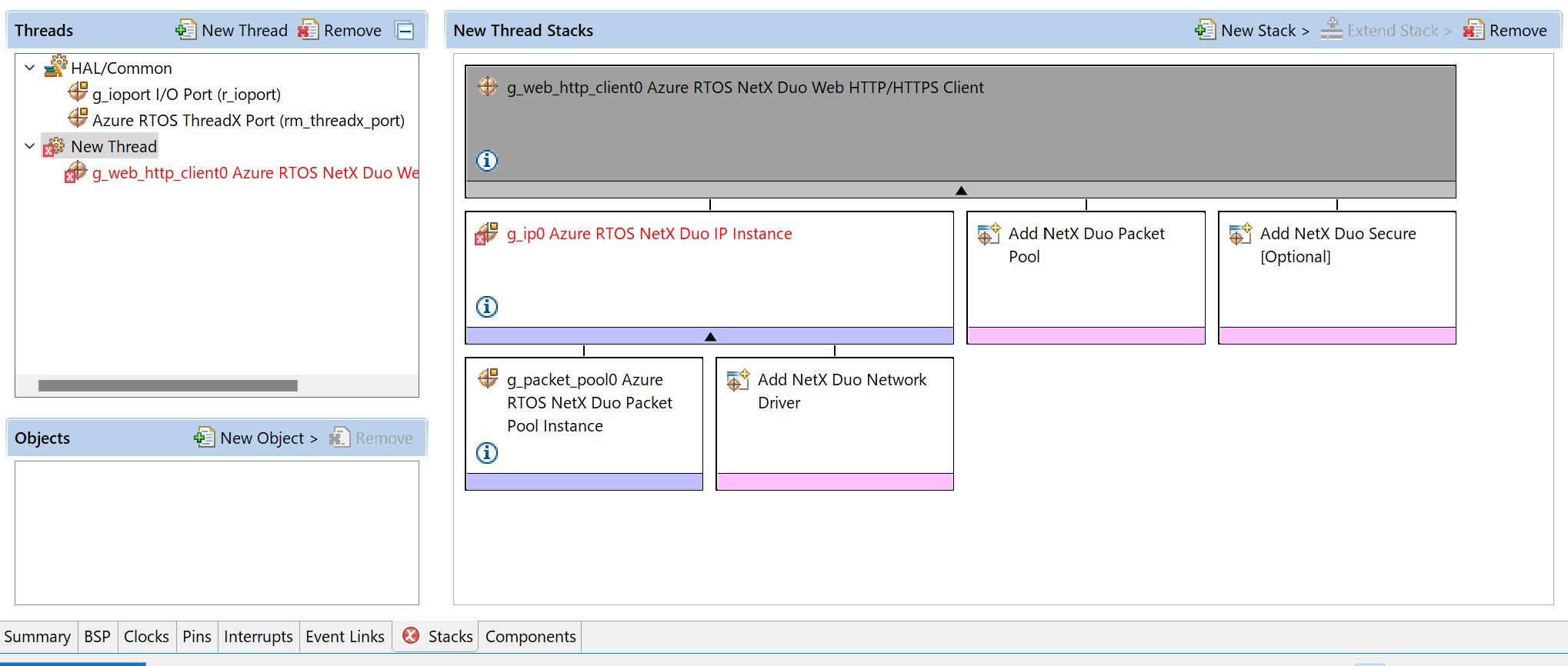Switch to the Interrupts tab
Image resolution: width=1568 pixels, height=666 pixels.
[x=259, y=637]
